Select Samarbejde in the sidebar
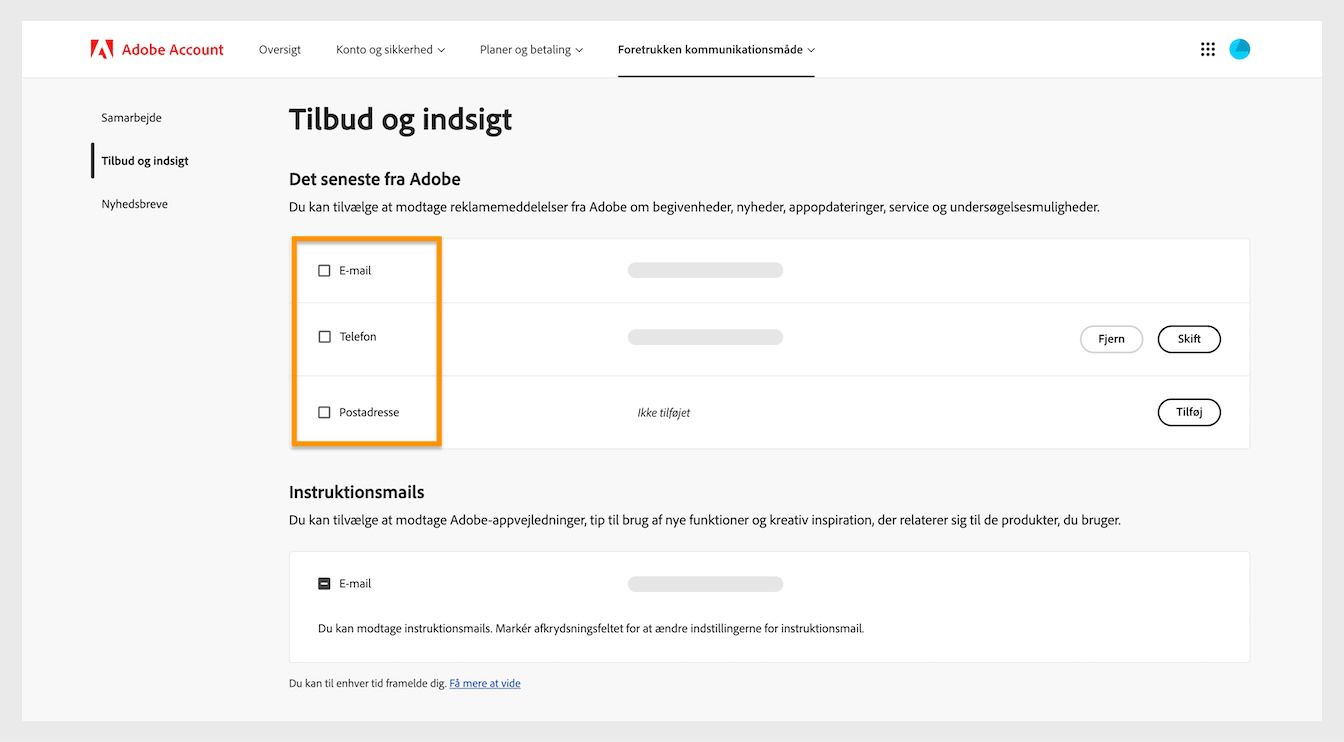This screenshot has height=742, width=1344. point(131,117)
